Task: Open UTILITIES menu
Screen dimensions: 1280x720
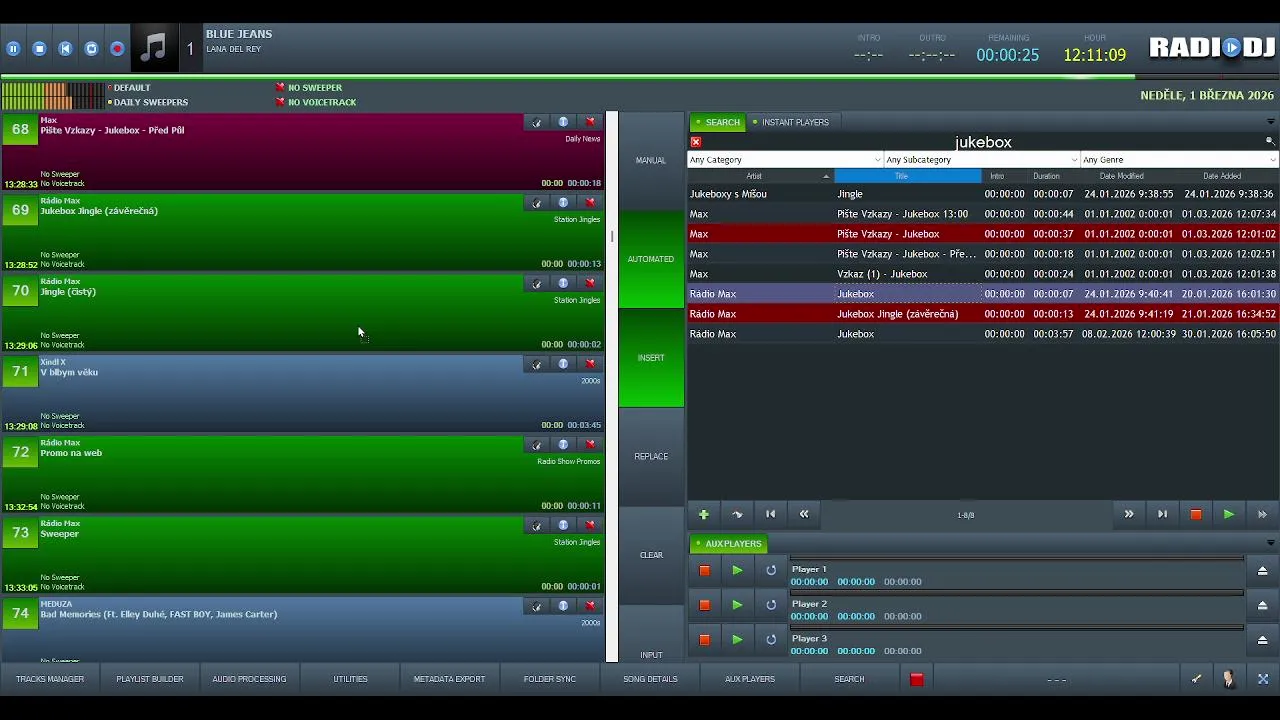Action: (x=350, y=679)
